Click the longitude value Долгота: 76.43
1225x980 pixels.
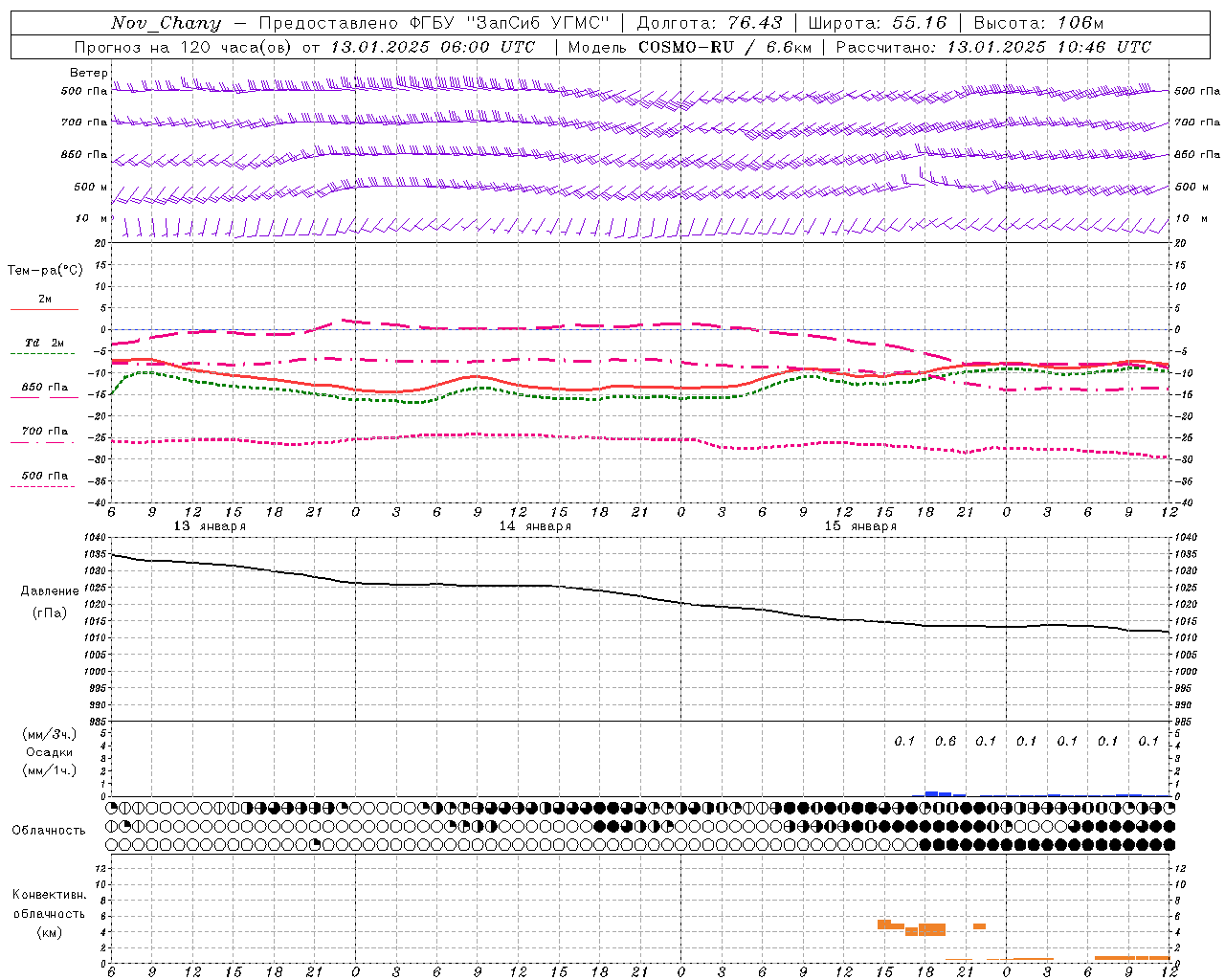click(x=709, y=23)
